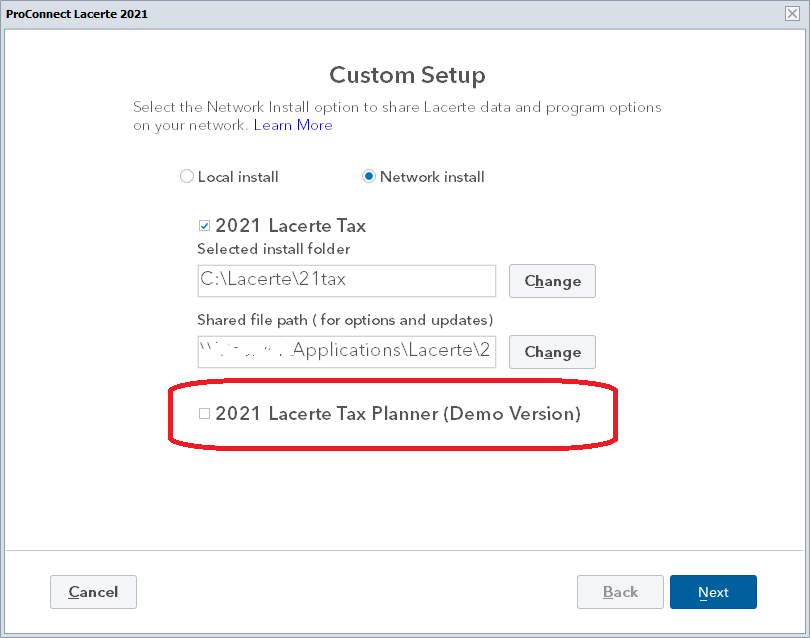The width and height of the screenshot is (810, 638).
Task: Click the 'Shared file path' label text
Action: pyautogui.click(x=345, y=320)
